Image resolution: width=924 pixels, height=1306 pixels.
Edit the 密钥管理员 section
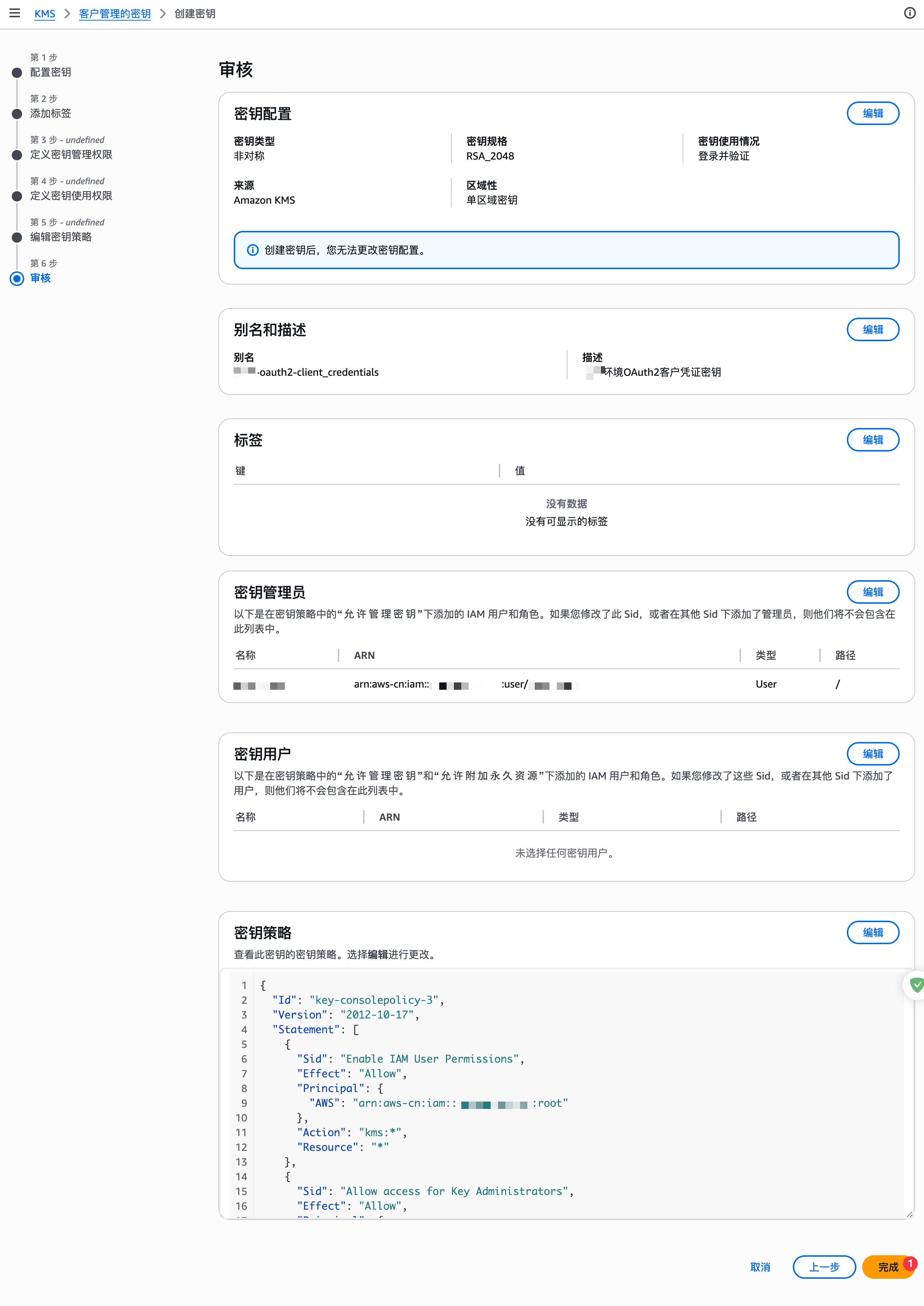873,592
